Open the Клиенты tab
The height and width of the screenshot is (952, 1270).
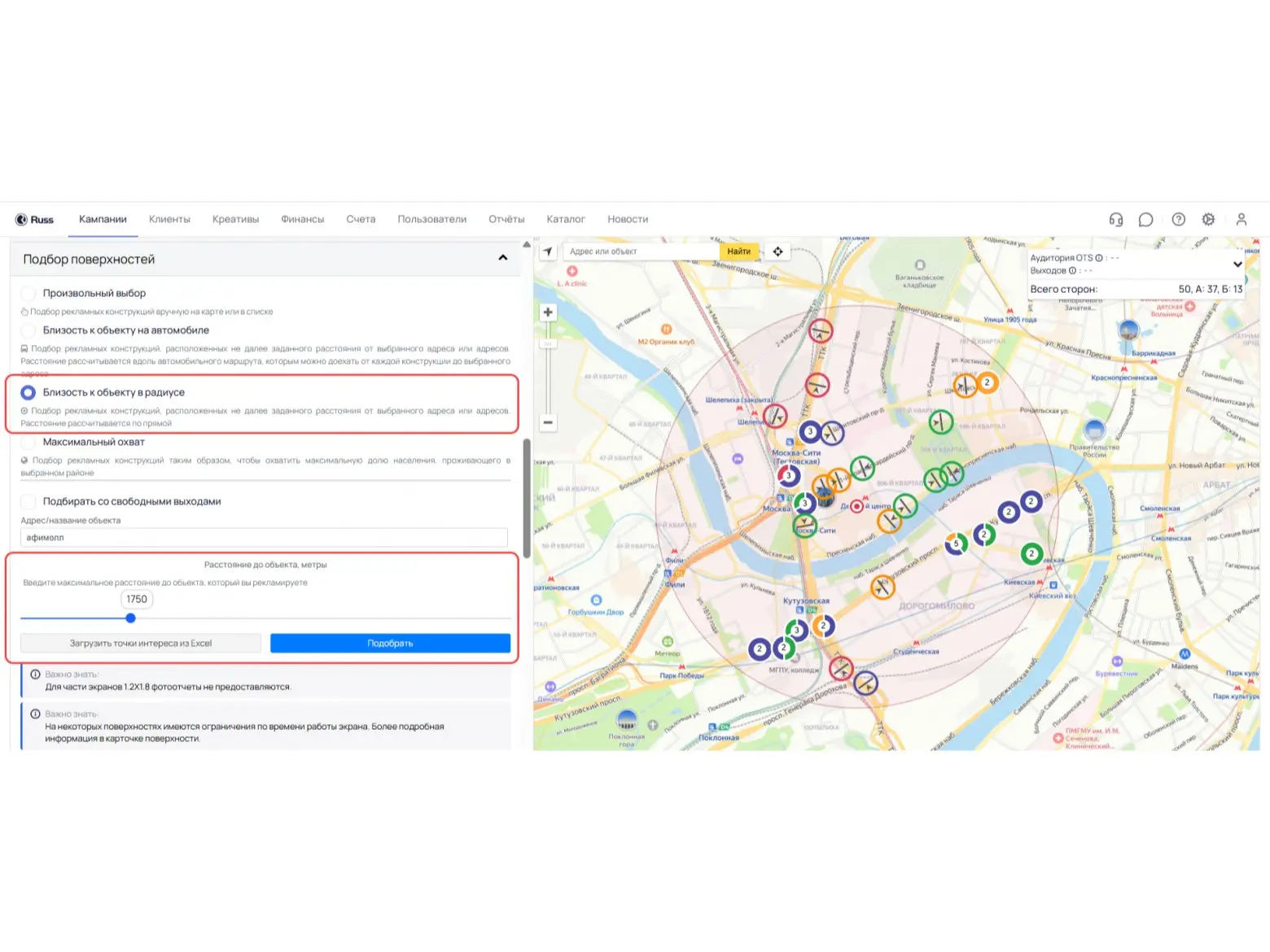(169, 220)
